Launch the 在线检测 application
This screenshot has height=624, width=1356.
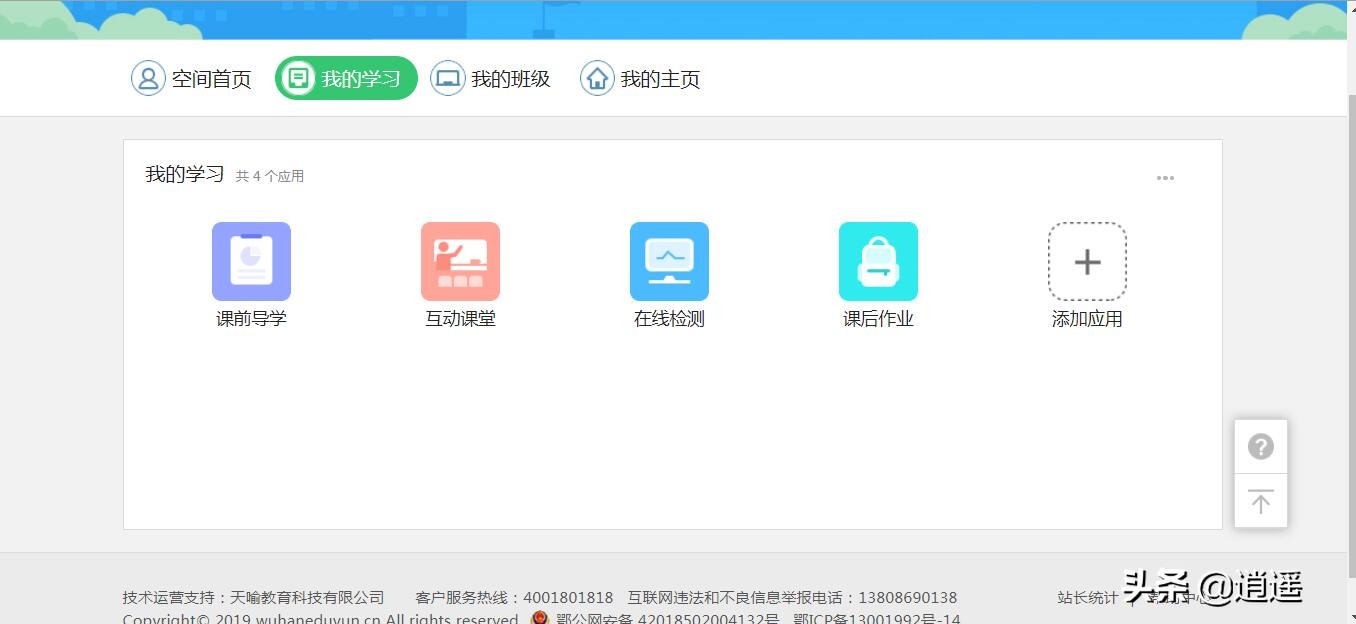click(x=668, y=261)
